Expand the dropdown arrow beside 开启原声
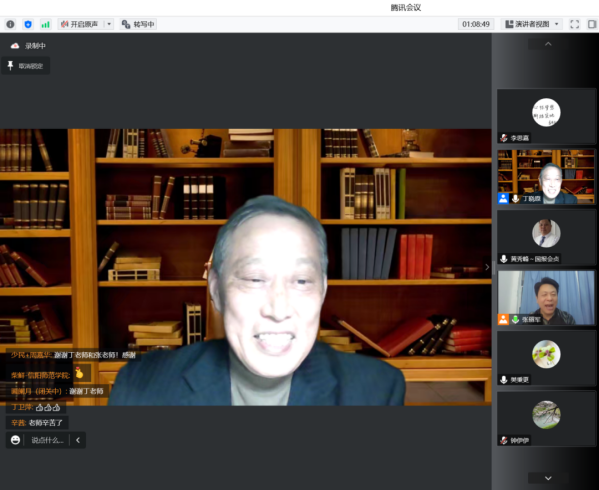This screenshot has height=490, width=599. point(109,24)
